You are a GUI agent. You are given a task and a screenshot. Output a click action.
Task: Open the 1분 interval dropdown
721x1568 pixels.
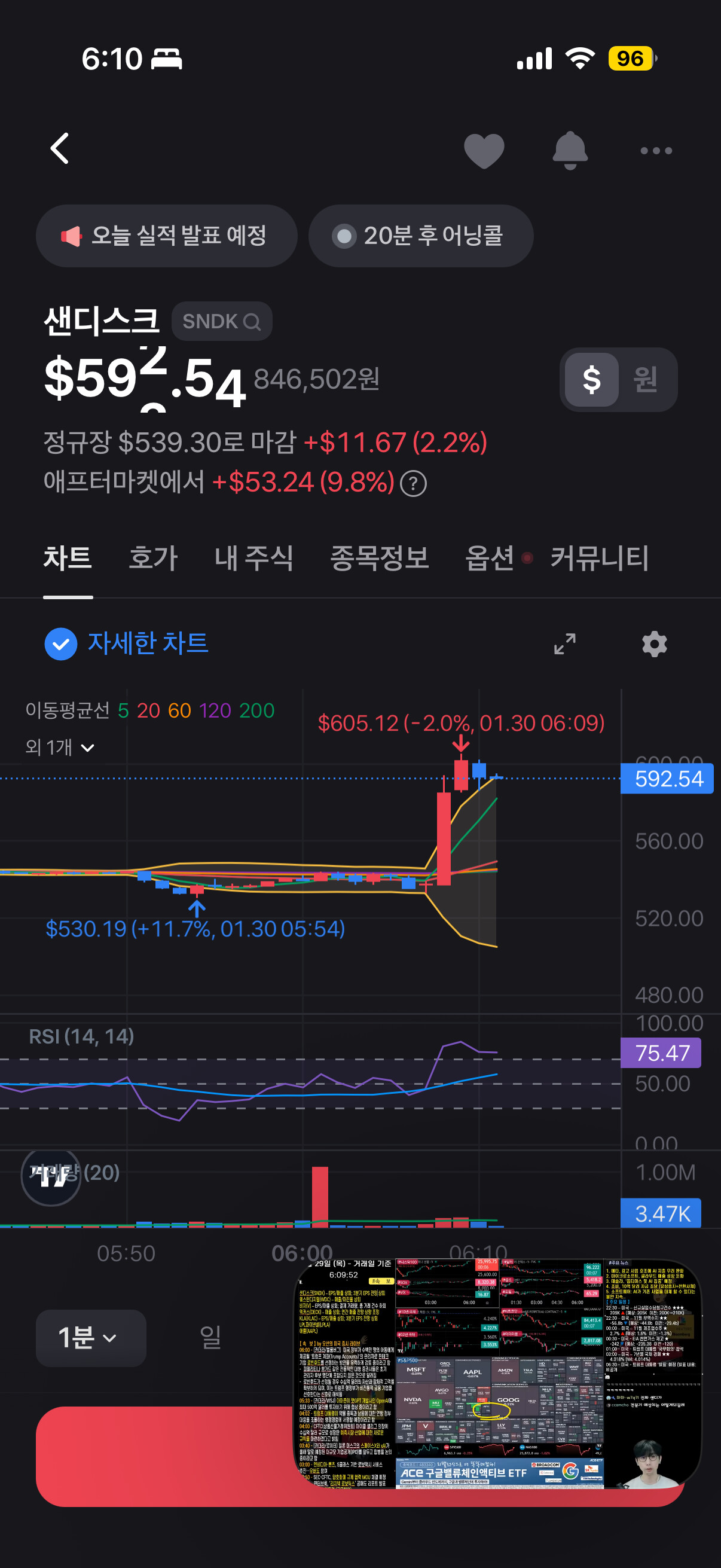(91, 1337)
